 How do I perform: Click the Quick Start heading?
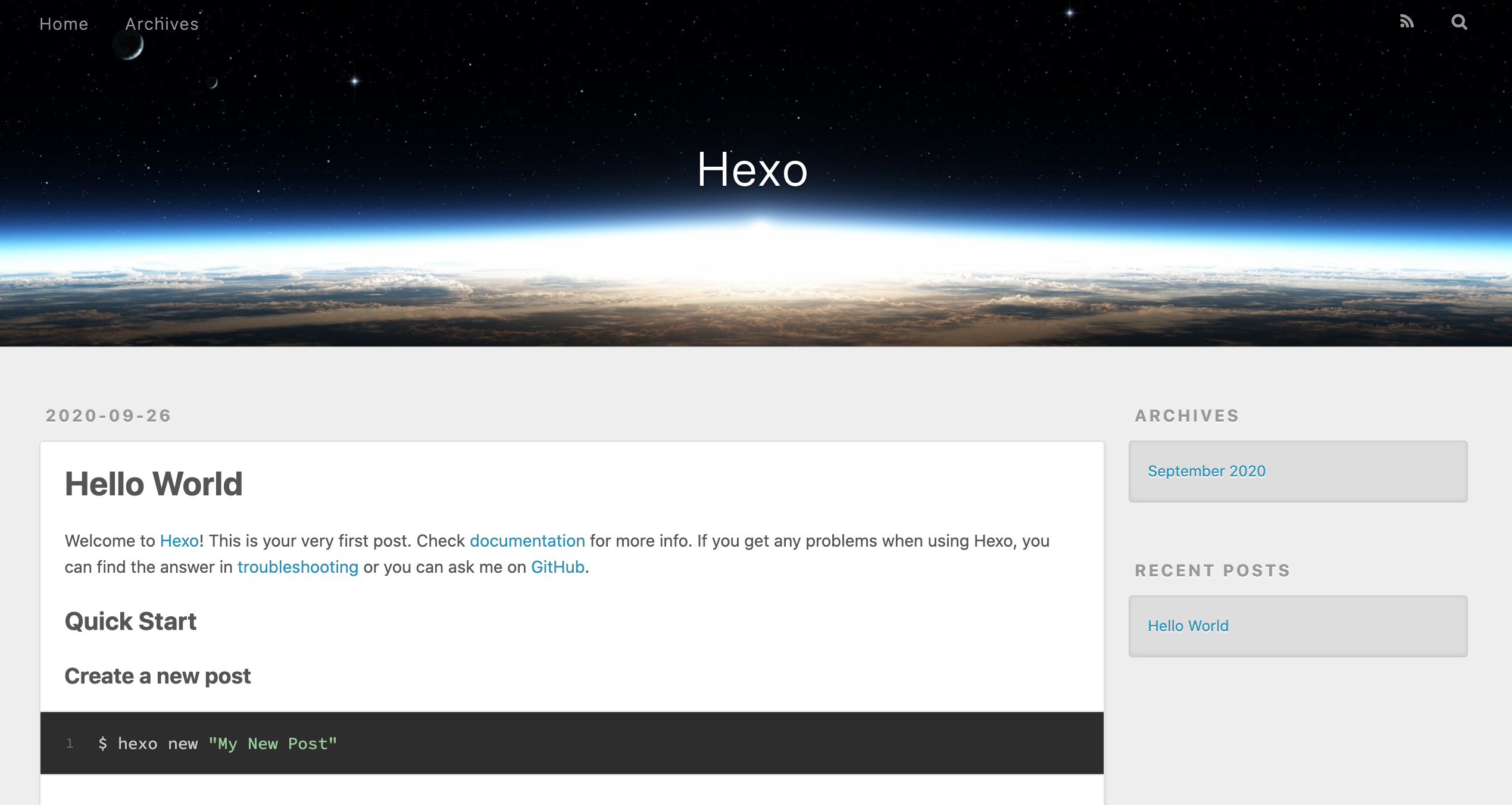pos(130,622)
